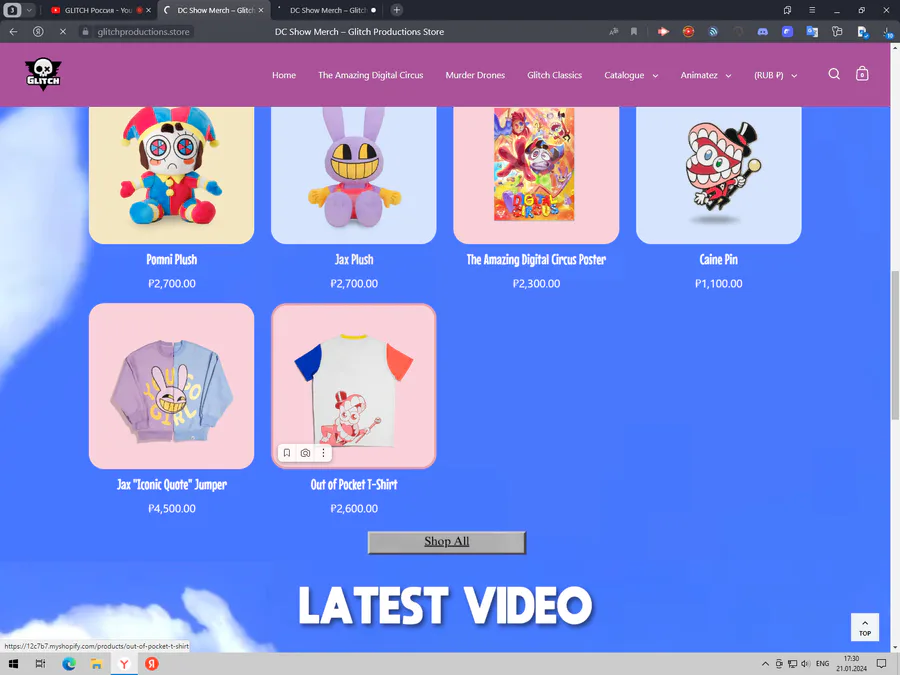Open Yandex red icon on taskbar
The image size is (900, 675).
pyautogui.click(x=152, y=664)
